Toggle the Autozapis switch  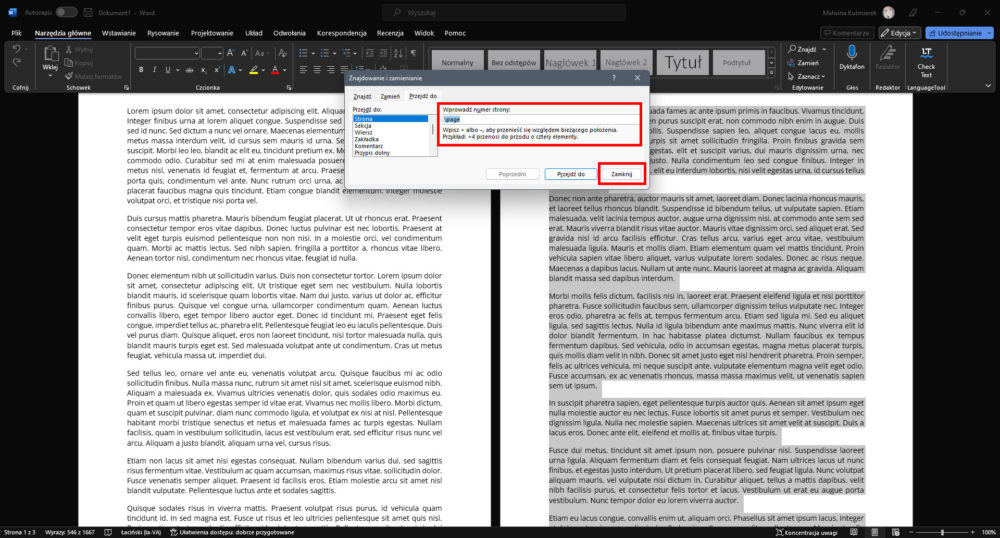click(66, 12)
